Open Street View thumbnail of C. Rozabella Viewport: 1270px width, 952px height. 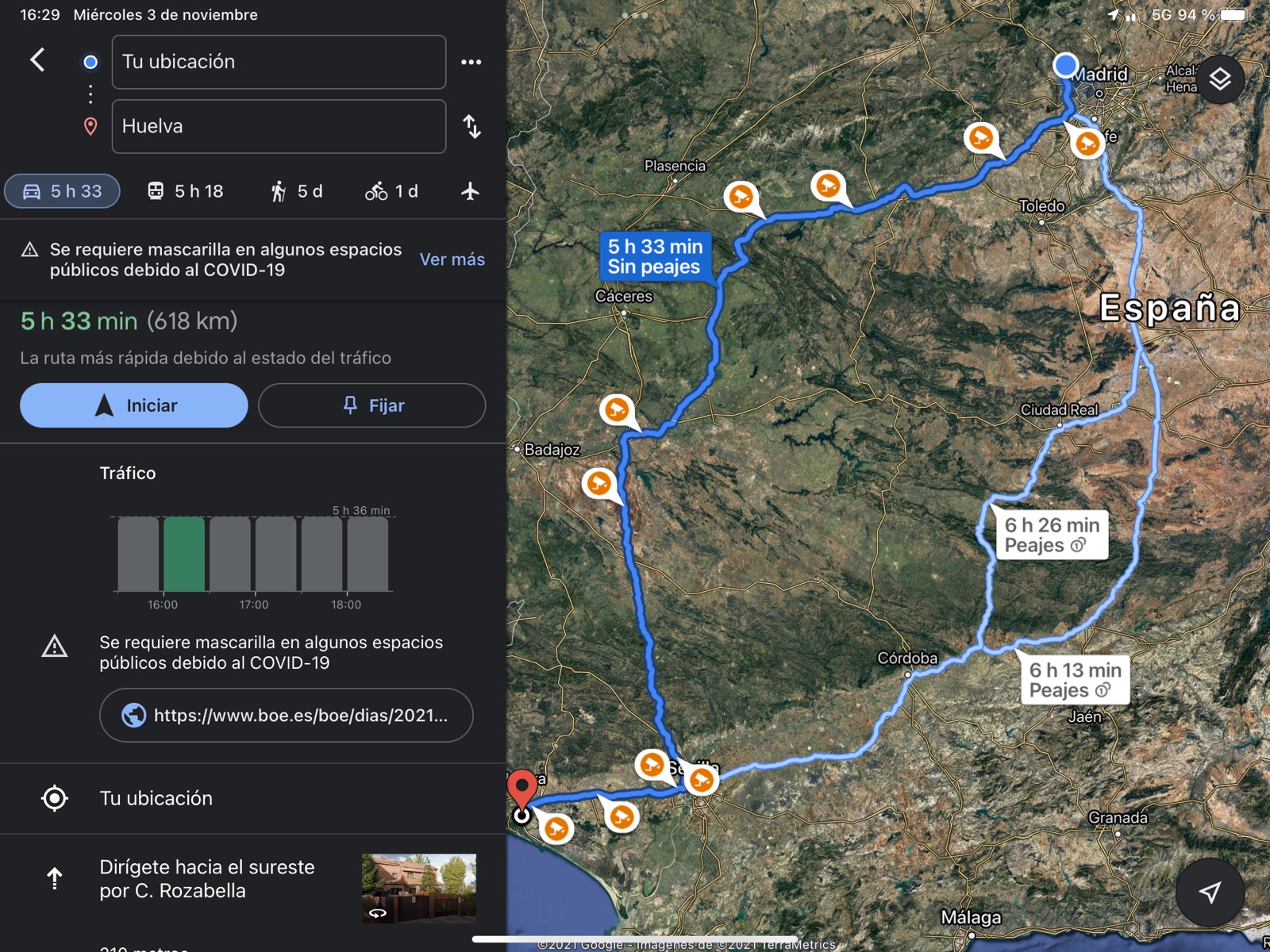418,888
